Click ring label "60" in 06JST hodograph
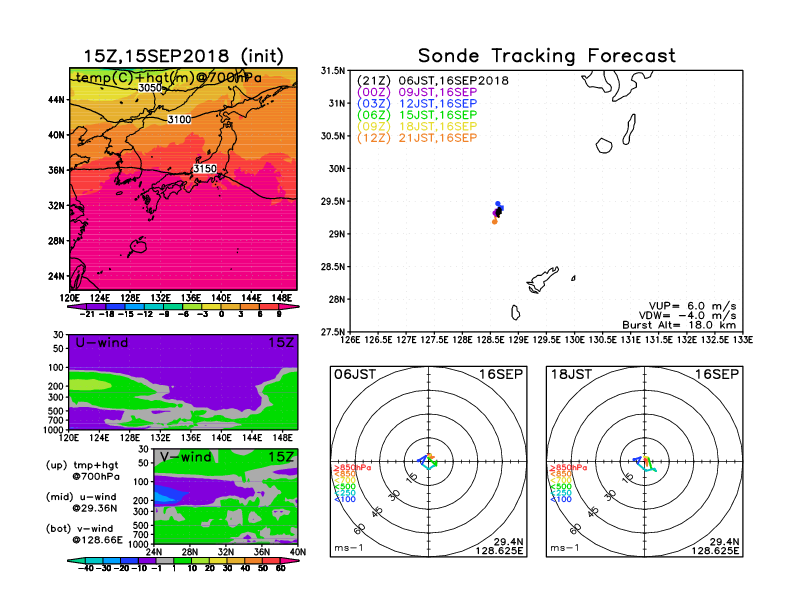 [360, 529]
